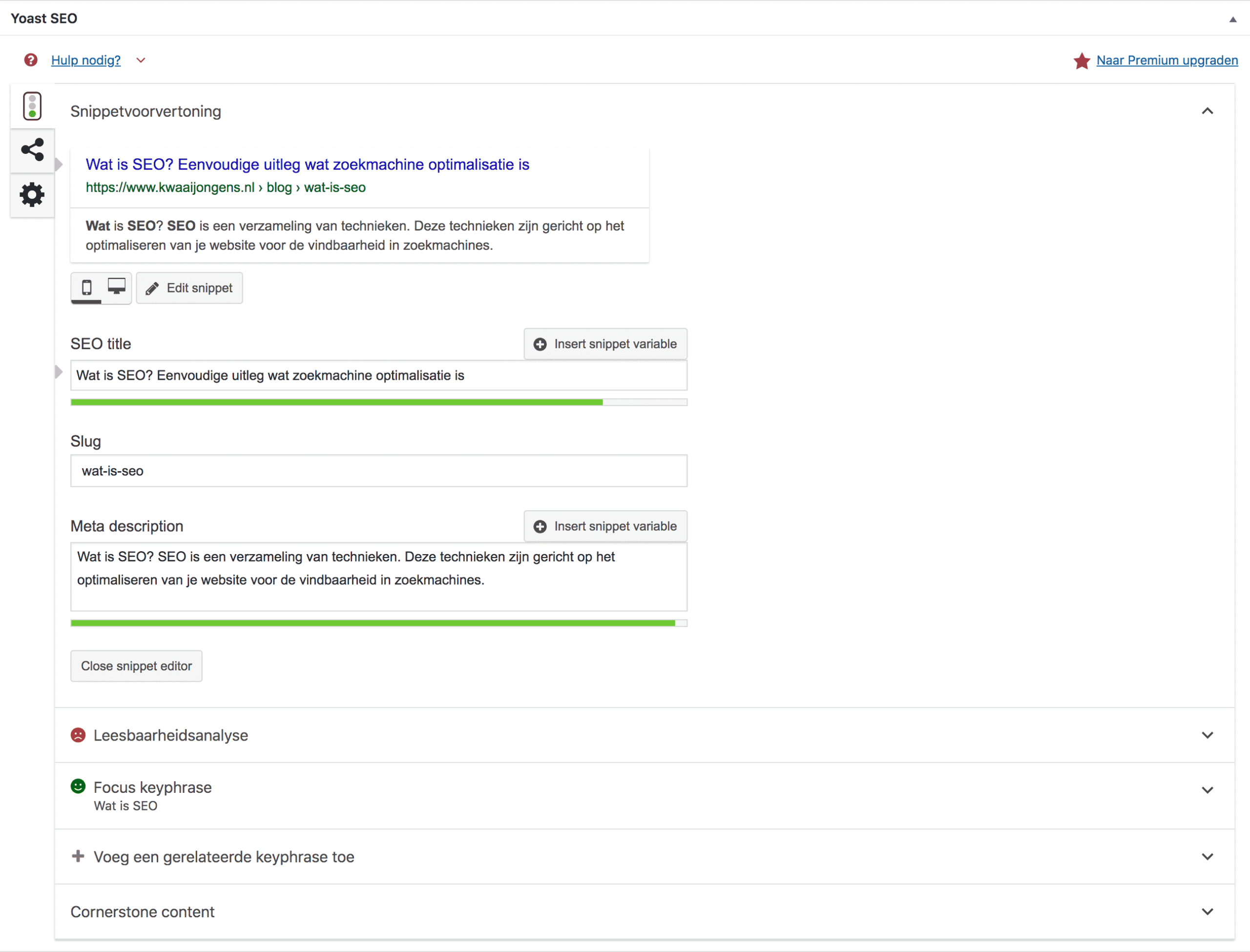The width and height of the screenshot is (1250, 952).
Task: Expand the Leesbaarheidsanalyse section
Action: [1208, 735]
